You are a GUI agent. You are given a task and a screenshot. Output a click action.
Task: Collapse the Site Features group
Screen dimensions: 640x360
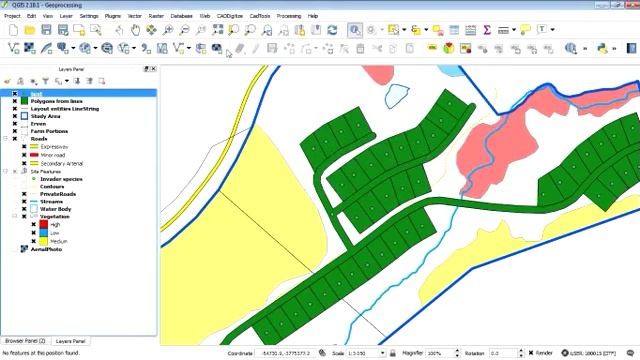[x=6, y=172]
